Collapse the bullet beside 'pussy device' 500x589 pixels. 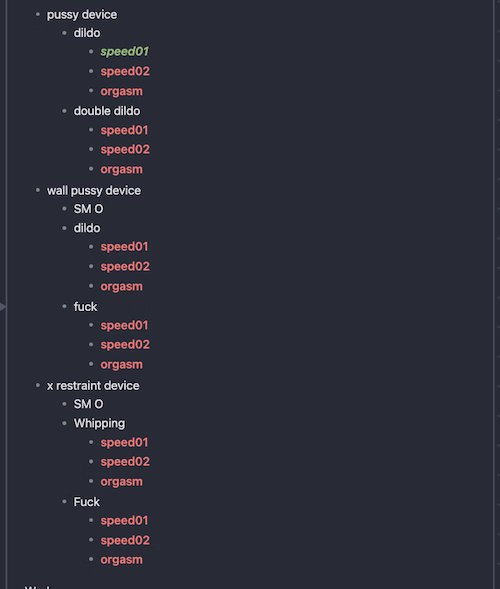pos(38,15)
